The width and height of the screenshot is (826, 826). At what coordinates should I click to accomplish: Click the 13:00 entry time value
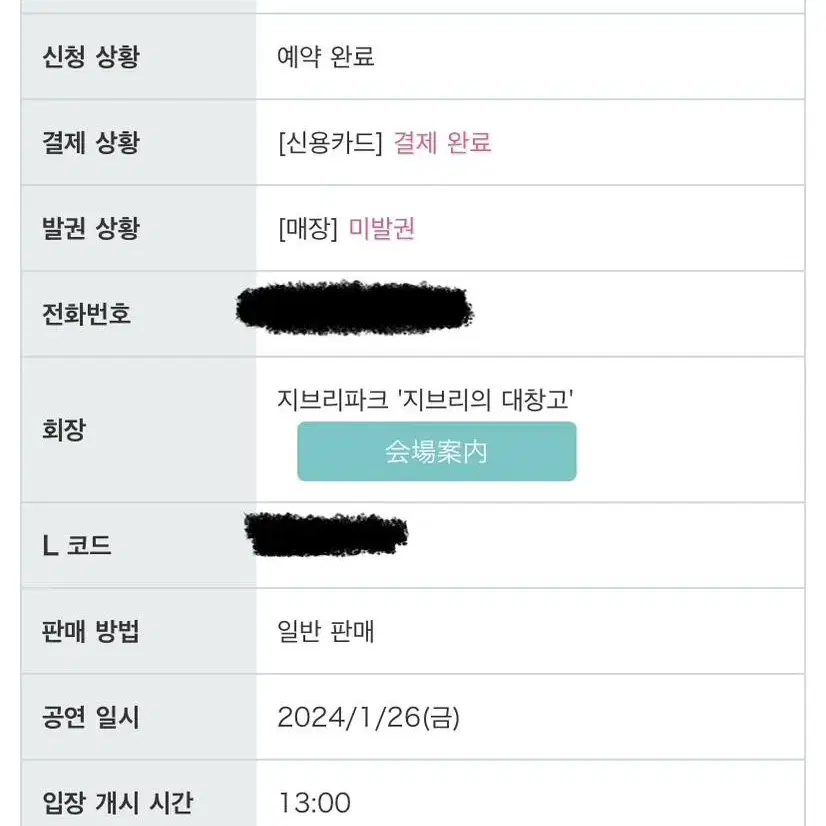pos(314,803)
